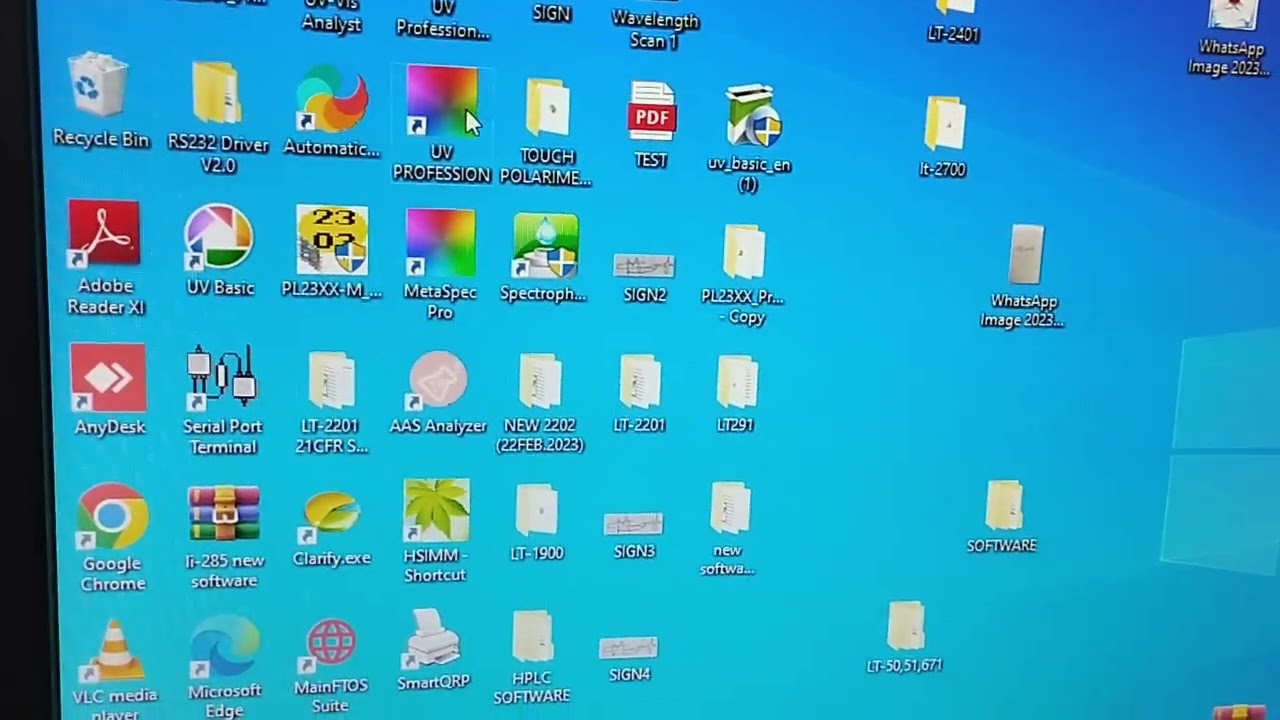The height and width of the screenshot is (720, 1280).
Task: Launch Adobe Reader XI
Action: [104, 236]
